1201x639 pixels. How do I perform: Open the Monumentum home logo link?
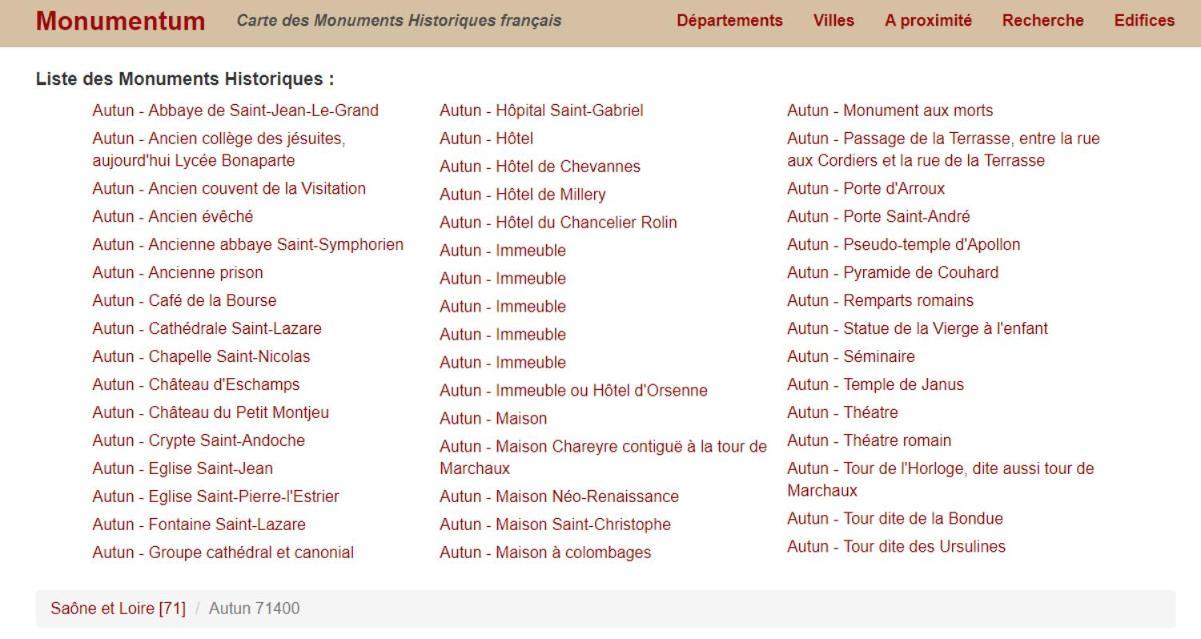point(120,21)
